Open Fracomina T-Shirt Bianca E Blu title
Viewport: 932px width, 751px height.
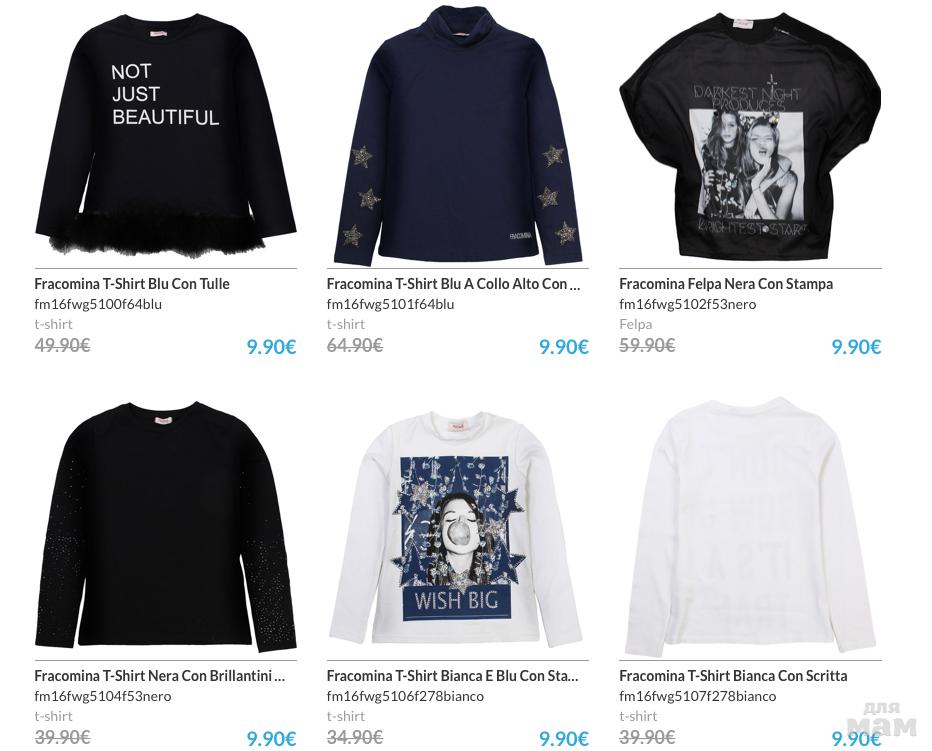(x=452, y=675)
